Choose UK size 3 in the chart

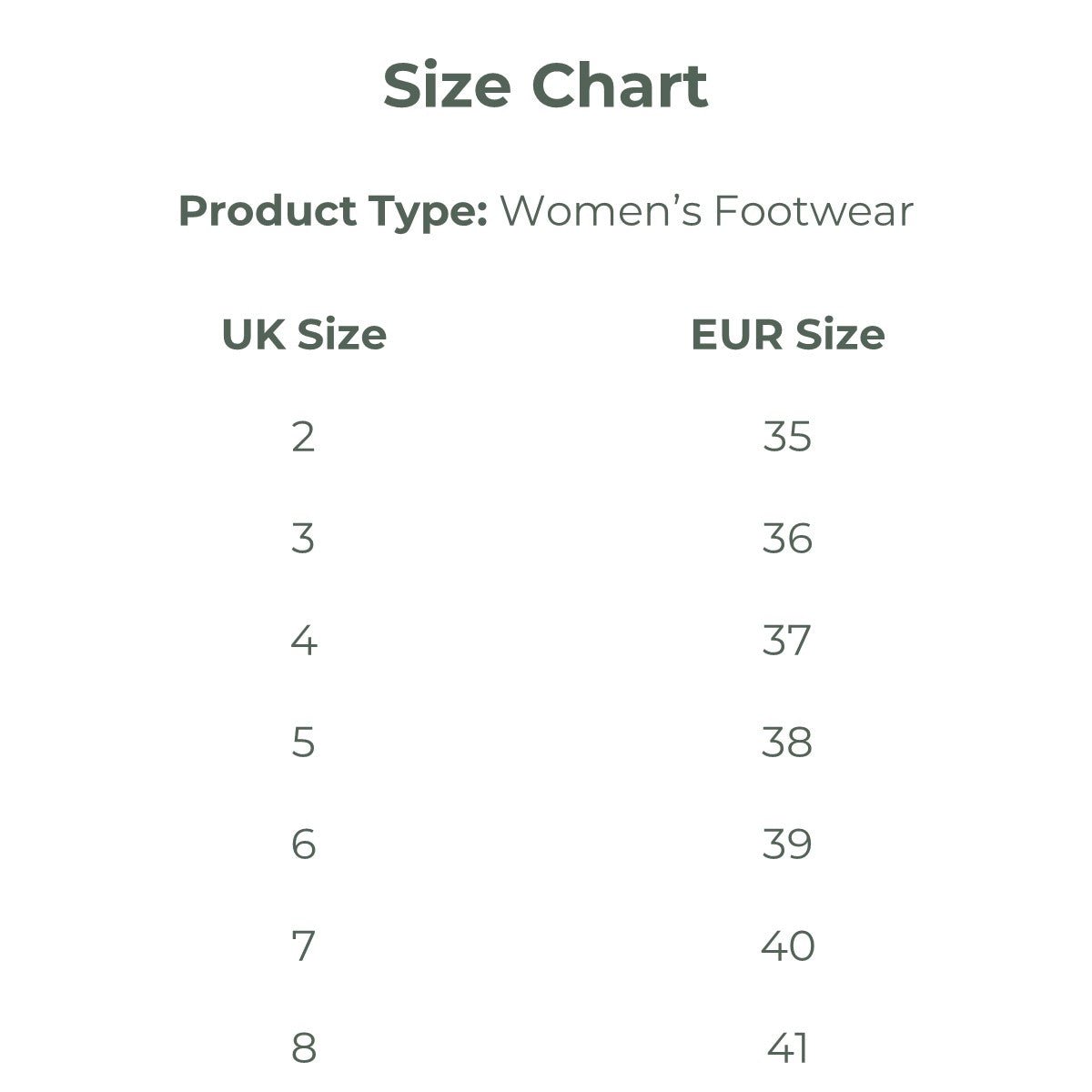point(303,539)
